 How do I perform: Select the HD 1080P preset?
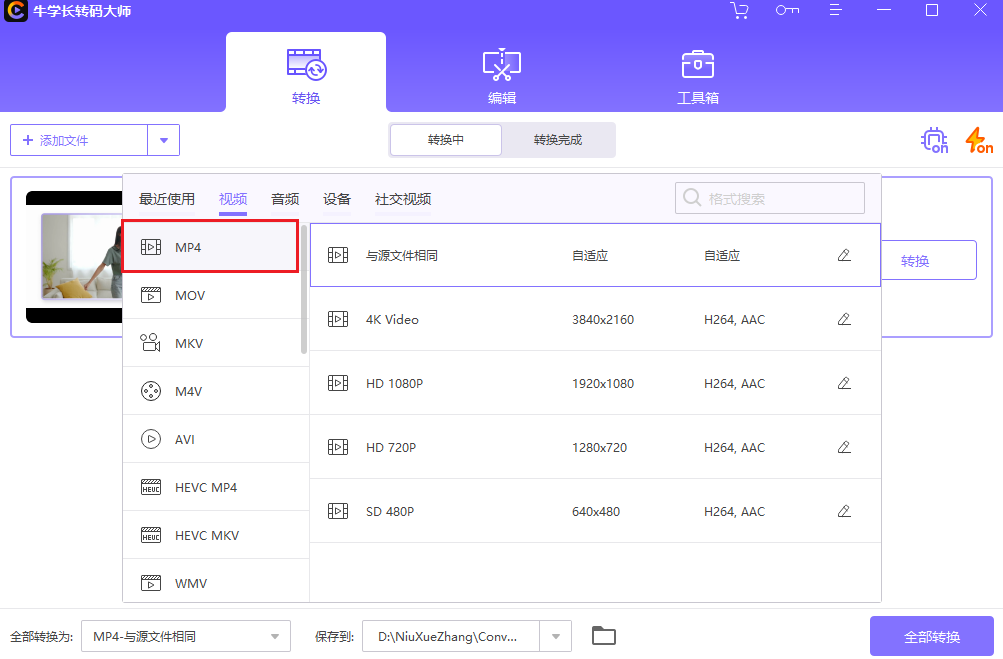click(x=595, y=383)
